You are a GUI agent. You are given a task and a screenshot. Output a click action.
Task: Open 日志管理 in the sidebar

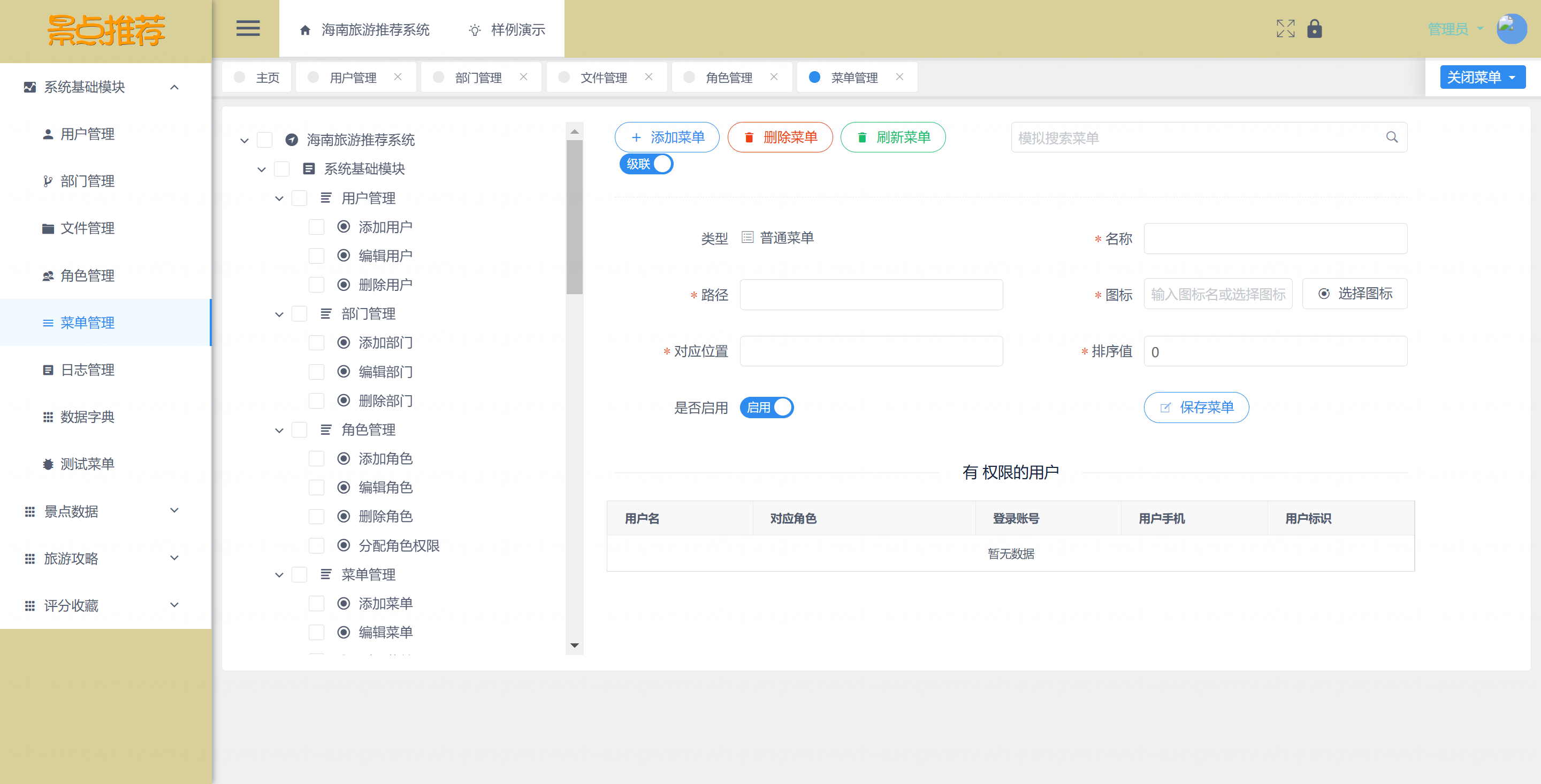pyautogui.click(x=87, y=370)
